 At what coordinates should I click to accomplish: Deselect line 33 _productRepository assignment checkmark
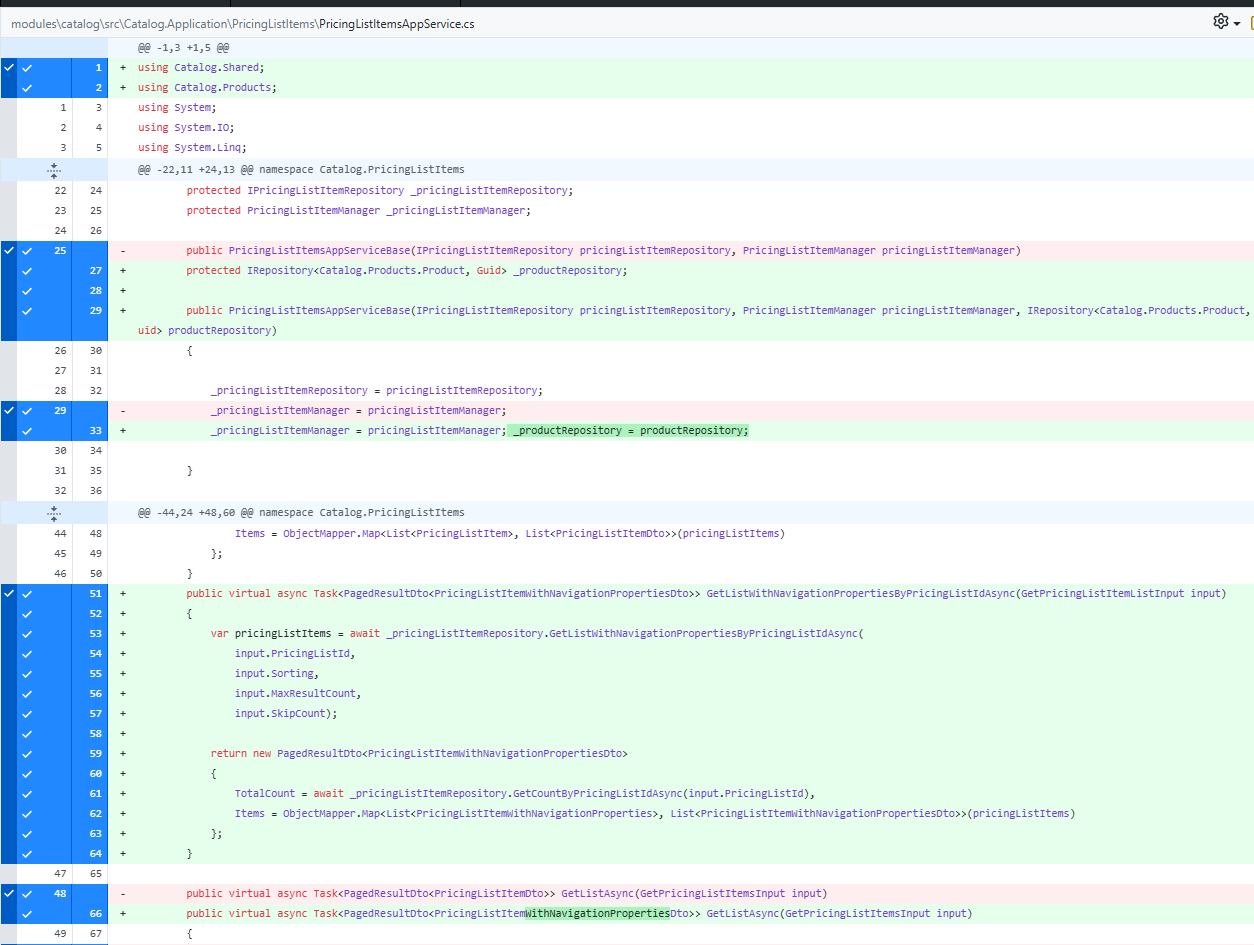tap(28, 430)
